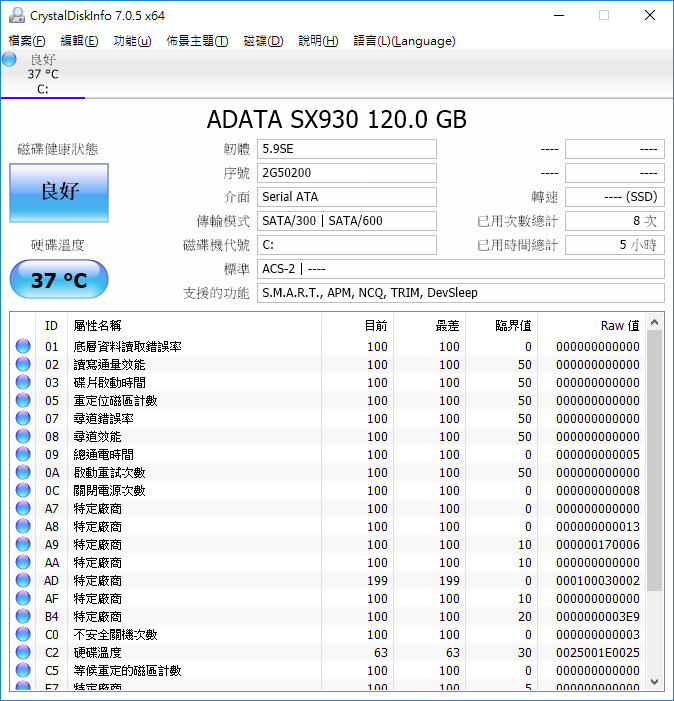Open the 檔案(F) menu
Viewport: 674px width, 701px height.
coord(27,41)
